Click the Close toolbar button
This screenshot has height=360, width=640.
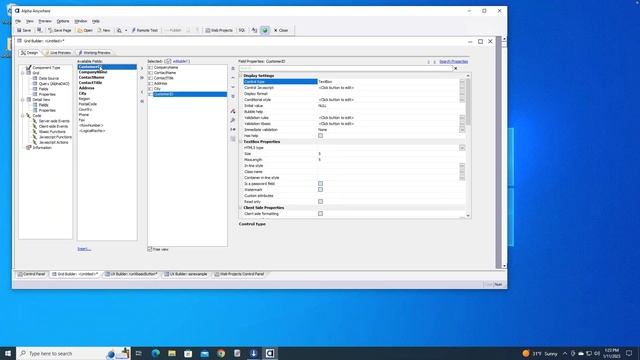pyautogui.click(x=281, y=30)
